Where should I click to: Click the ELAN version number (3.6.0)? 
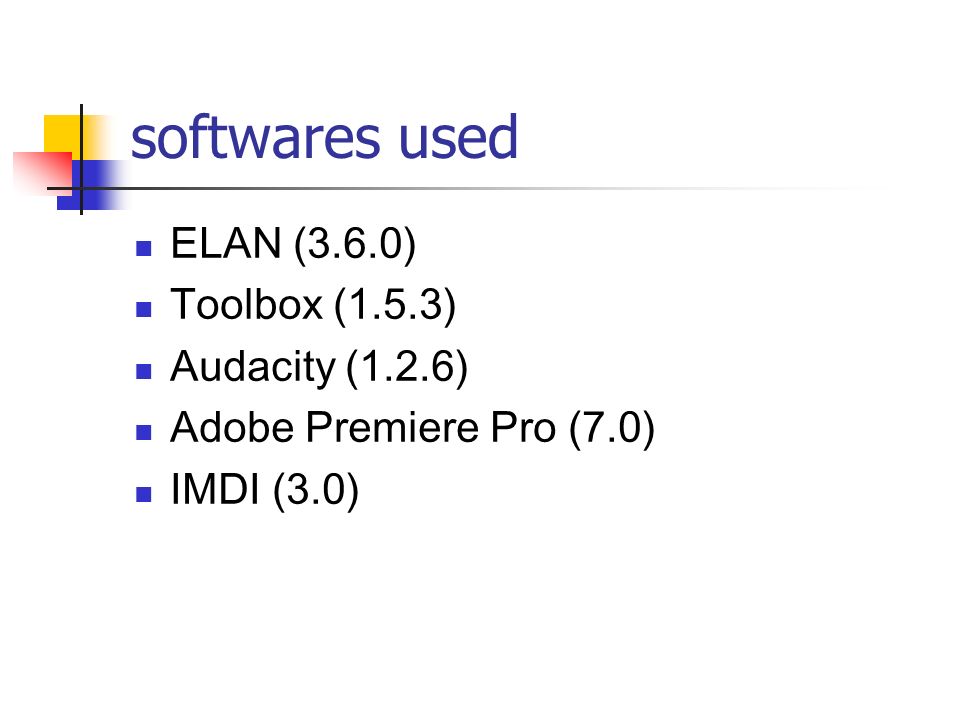(x=354, y=244)
